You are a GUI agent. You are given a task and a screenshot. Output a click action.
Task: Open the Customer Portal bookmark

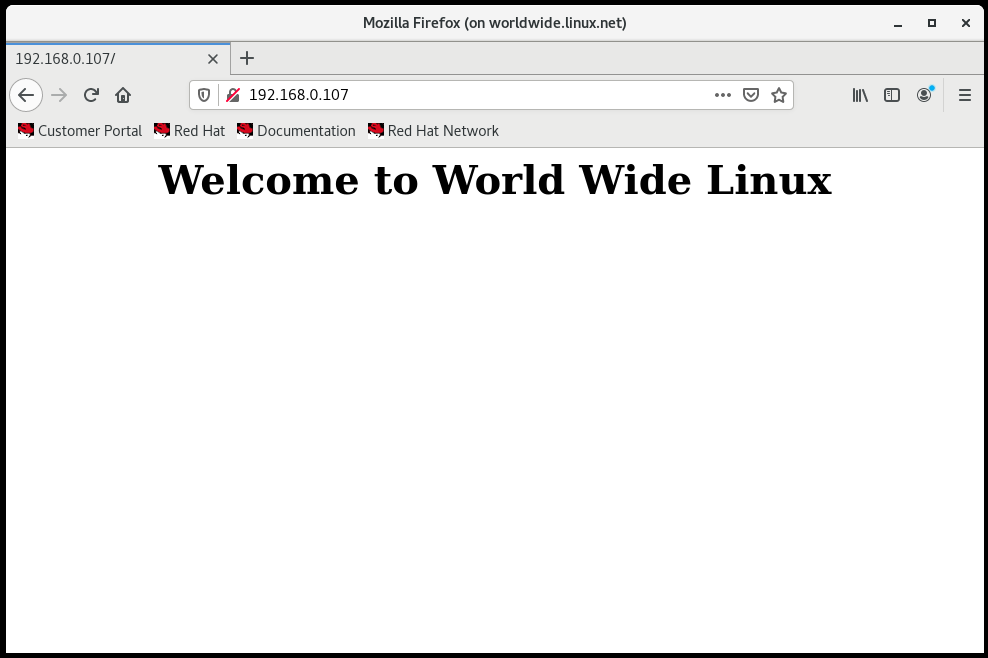[x=79, y=131]
